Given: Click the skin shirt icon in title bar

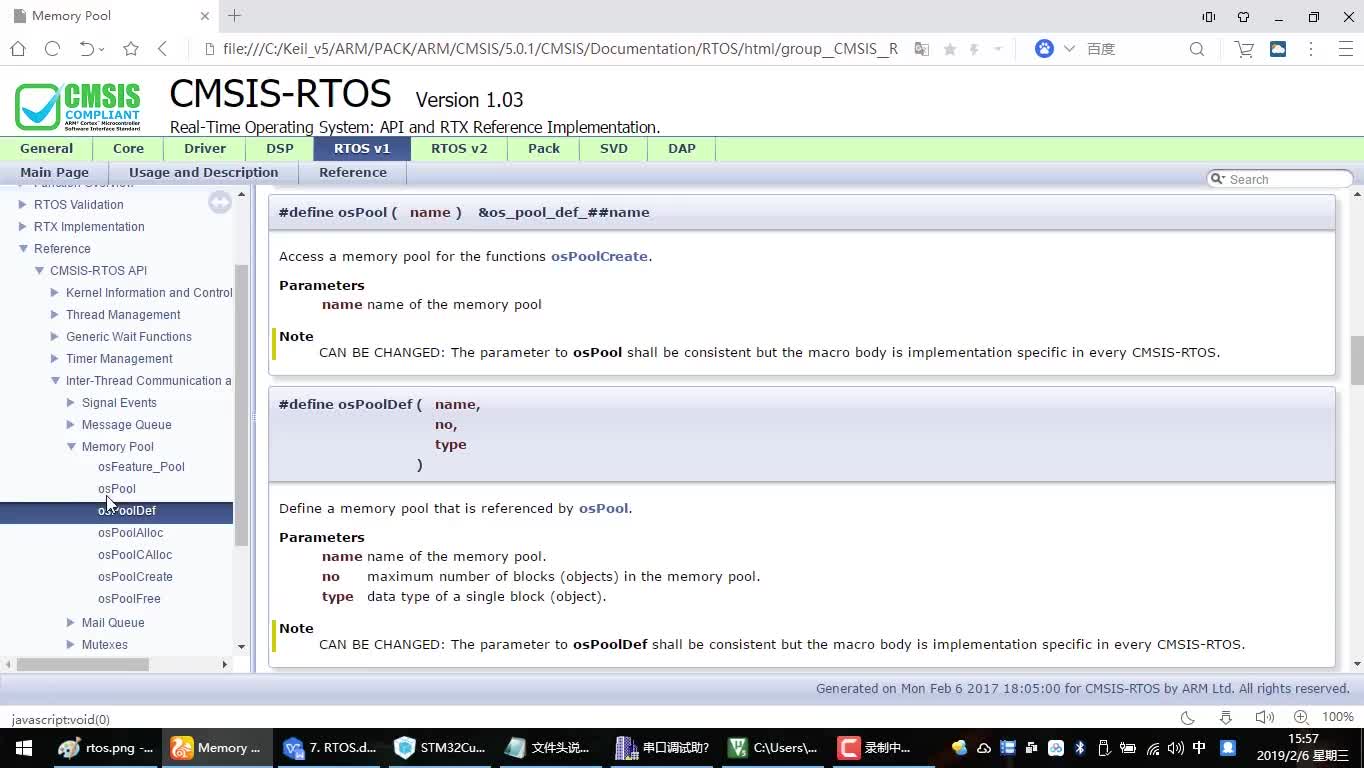Looking at the screenshot, I should point(1243,17).
